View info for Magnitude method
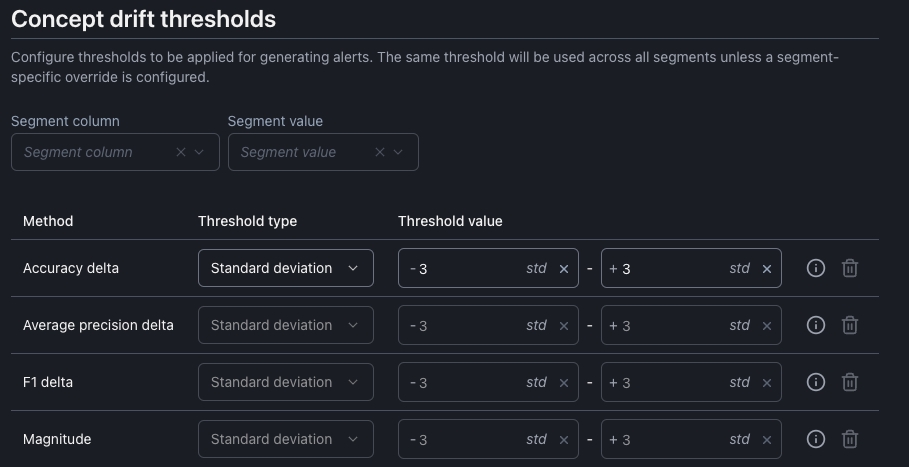The height and width of the screenshot is (467, 909). 815,439
